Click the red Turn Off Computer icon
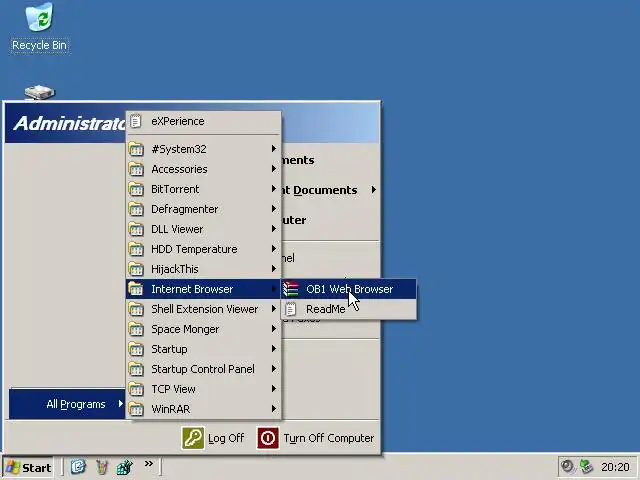Viewport: 640px width, 480px height. pos(268,438)
